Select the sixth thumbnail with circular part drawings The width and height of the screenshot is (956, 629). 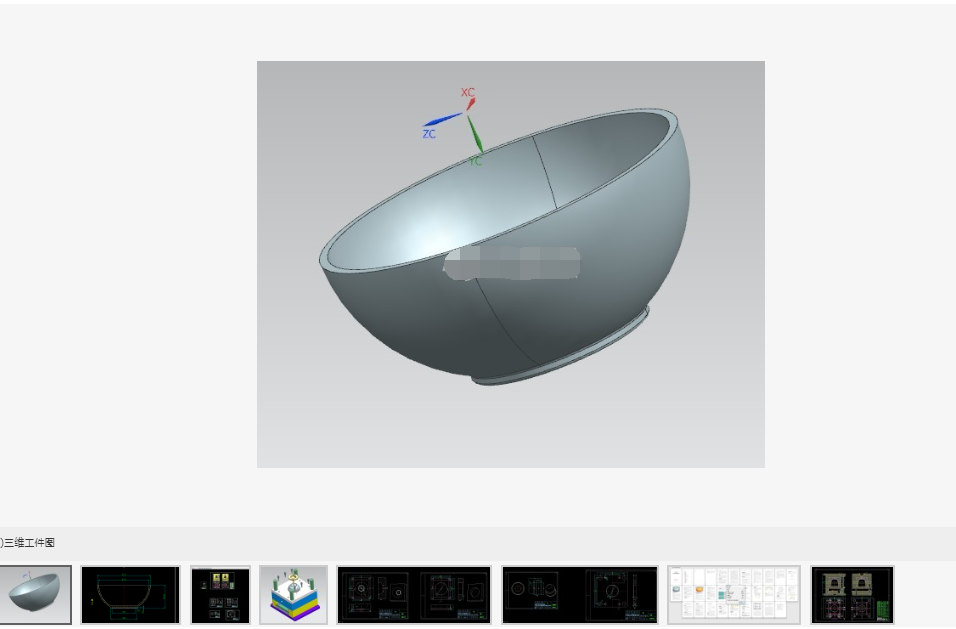click(x=580, y=595)
